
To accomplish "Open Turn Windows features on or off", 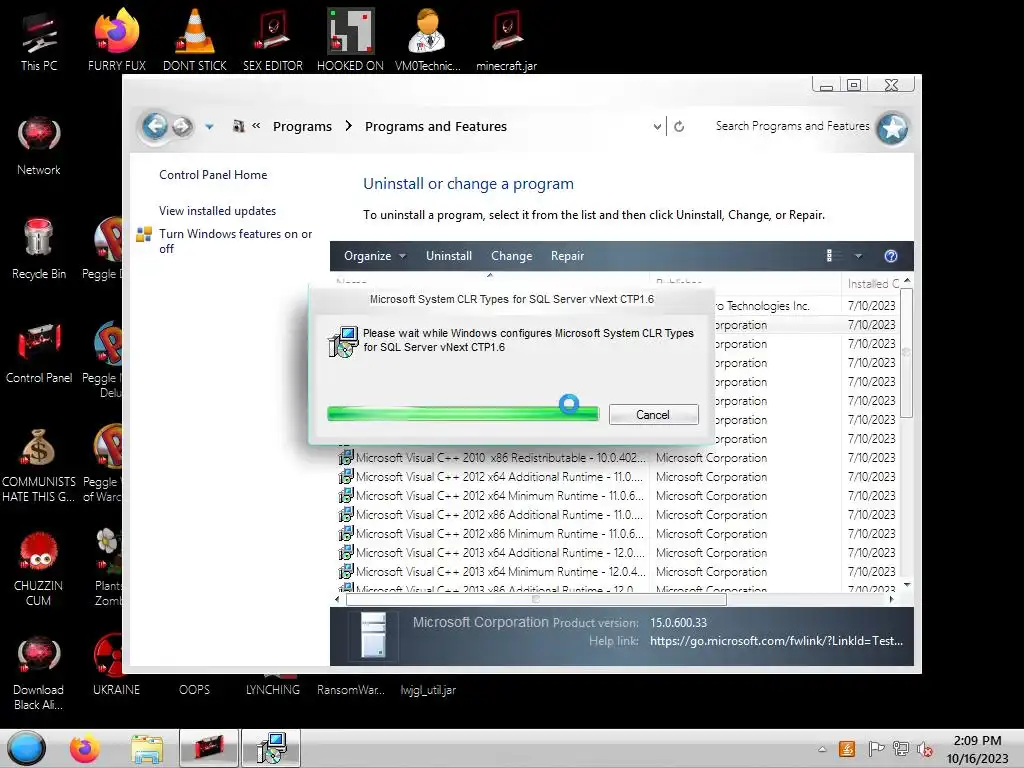I will point(236,241).
